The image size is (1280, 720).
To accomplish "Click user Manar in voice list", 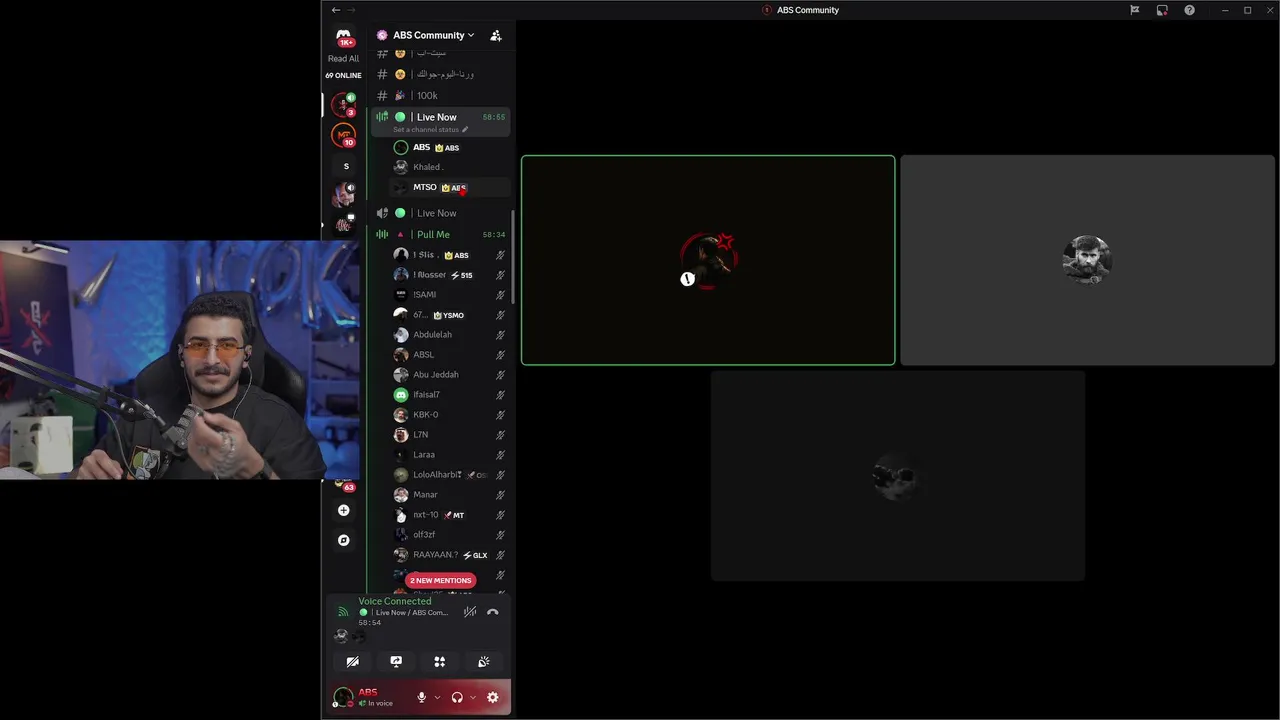I will (449, 495).
